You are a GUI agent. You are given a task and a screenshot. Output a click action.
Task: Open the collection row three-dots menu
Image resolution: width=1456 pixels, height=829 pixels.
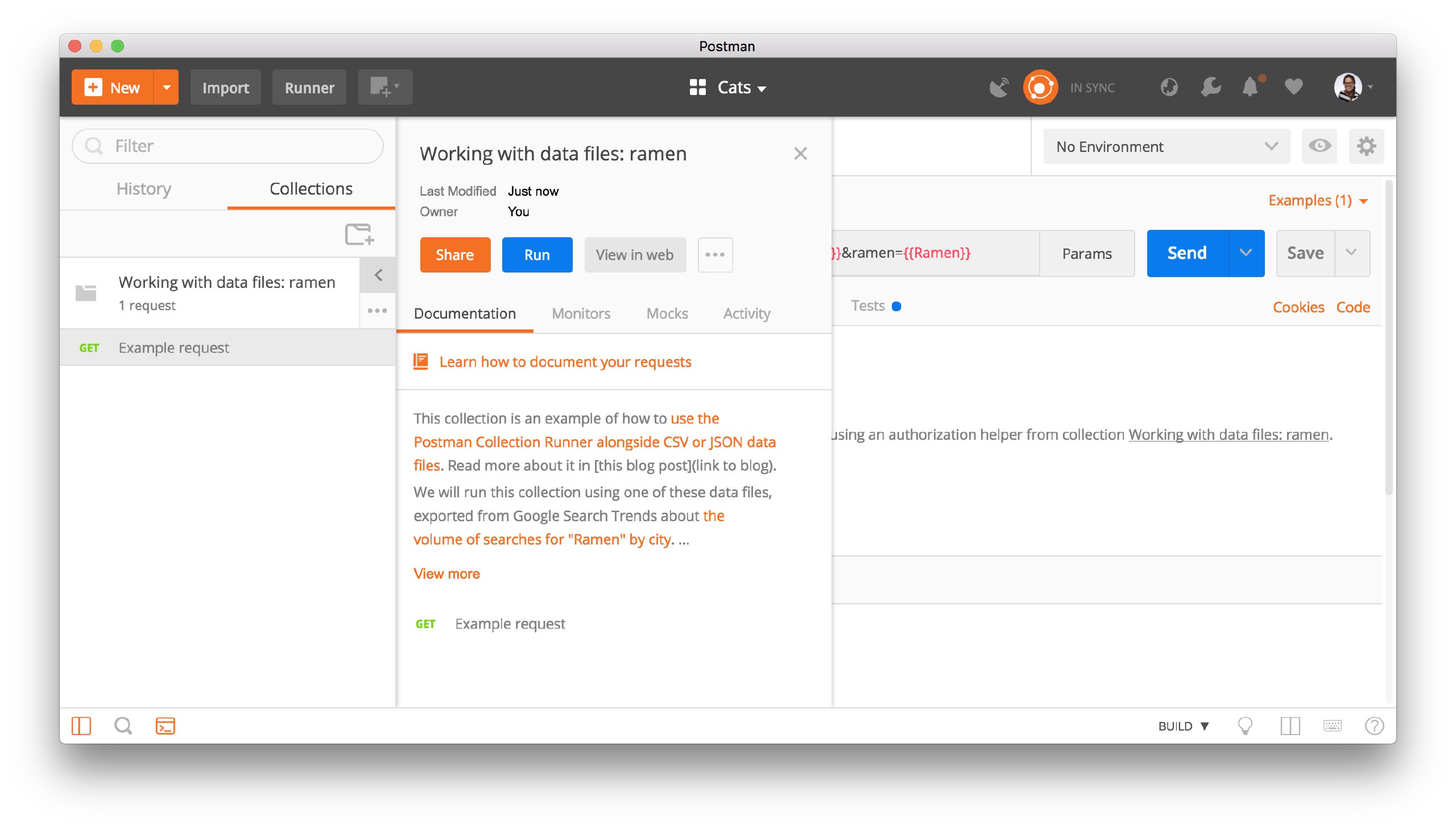click(377, 310)
